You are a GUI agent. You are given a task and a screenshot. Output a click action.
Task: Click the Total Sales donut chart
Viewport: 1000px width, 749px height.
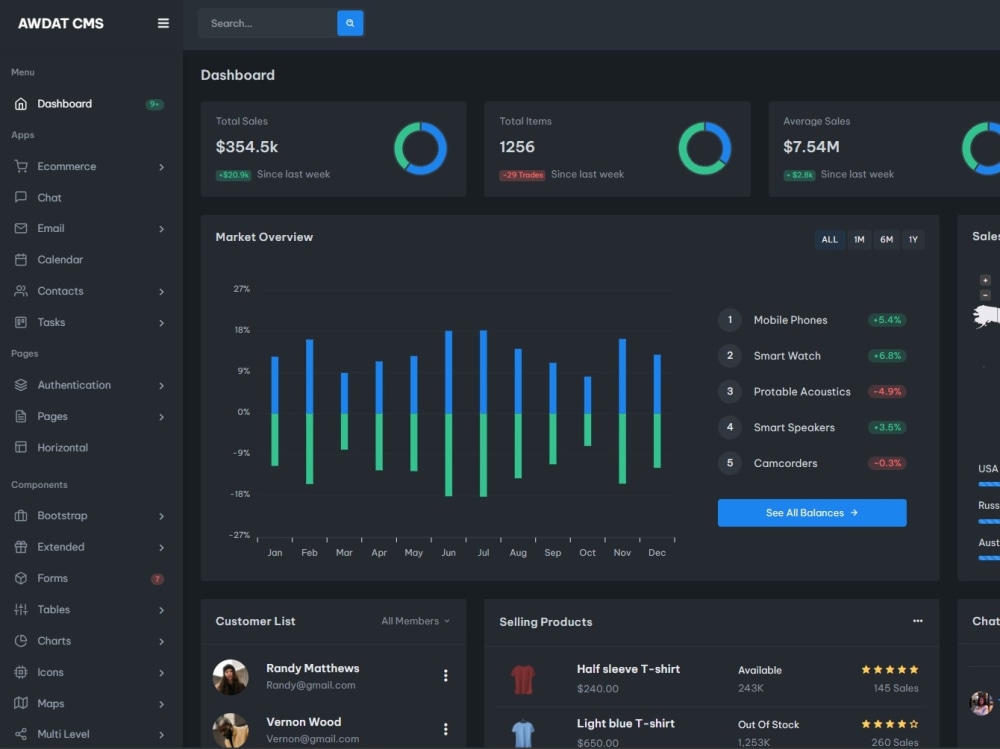[x=420, y=149]
